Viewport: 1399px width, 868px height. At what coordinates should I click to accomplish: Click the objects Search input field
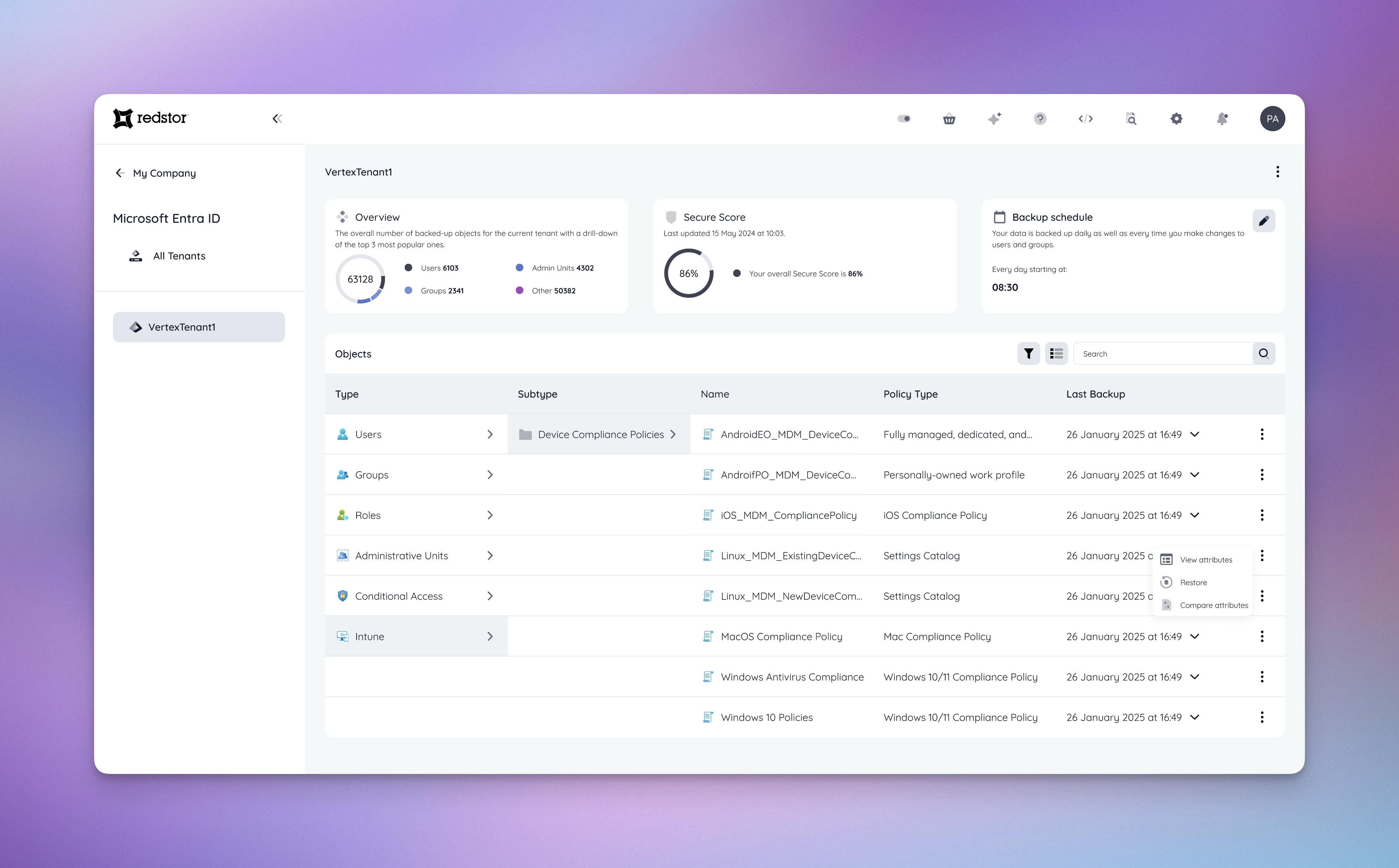coord(1163,354)
